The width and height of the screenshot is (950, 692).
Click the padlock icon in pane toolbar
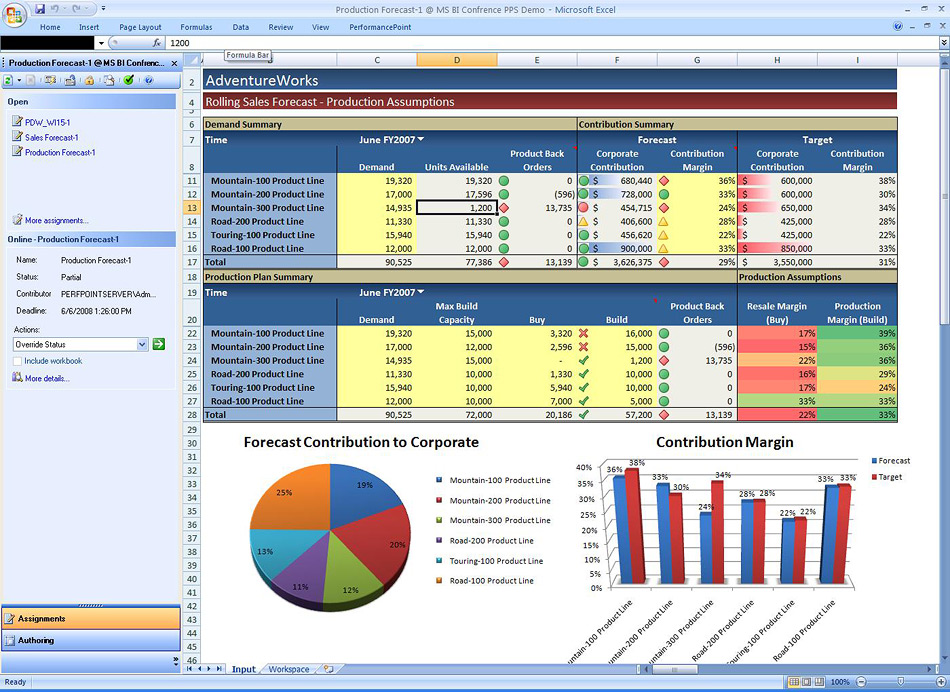(x=90, y=80)
